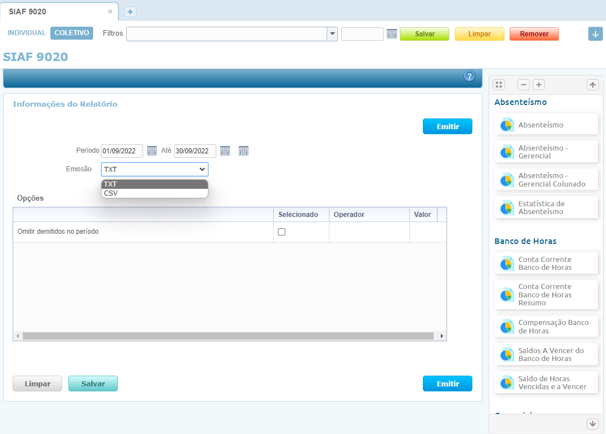Open calendar picker for start date
The width and height of the screenshot is (606, 434).
coord(152,151)
